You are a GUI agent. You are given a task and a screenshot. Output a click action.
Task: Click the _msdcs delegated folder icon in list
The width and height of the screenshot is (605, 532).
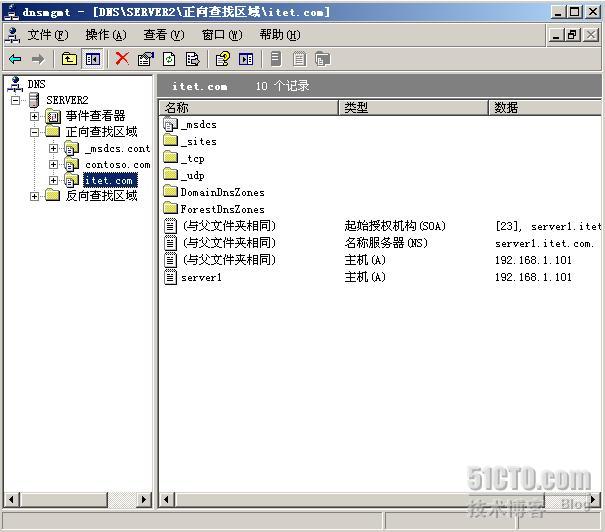point(170,124)
